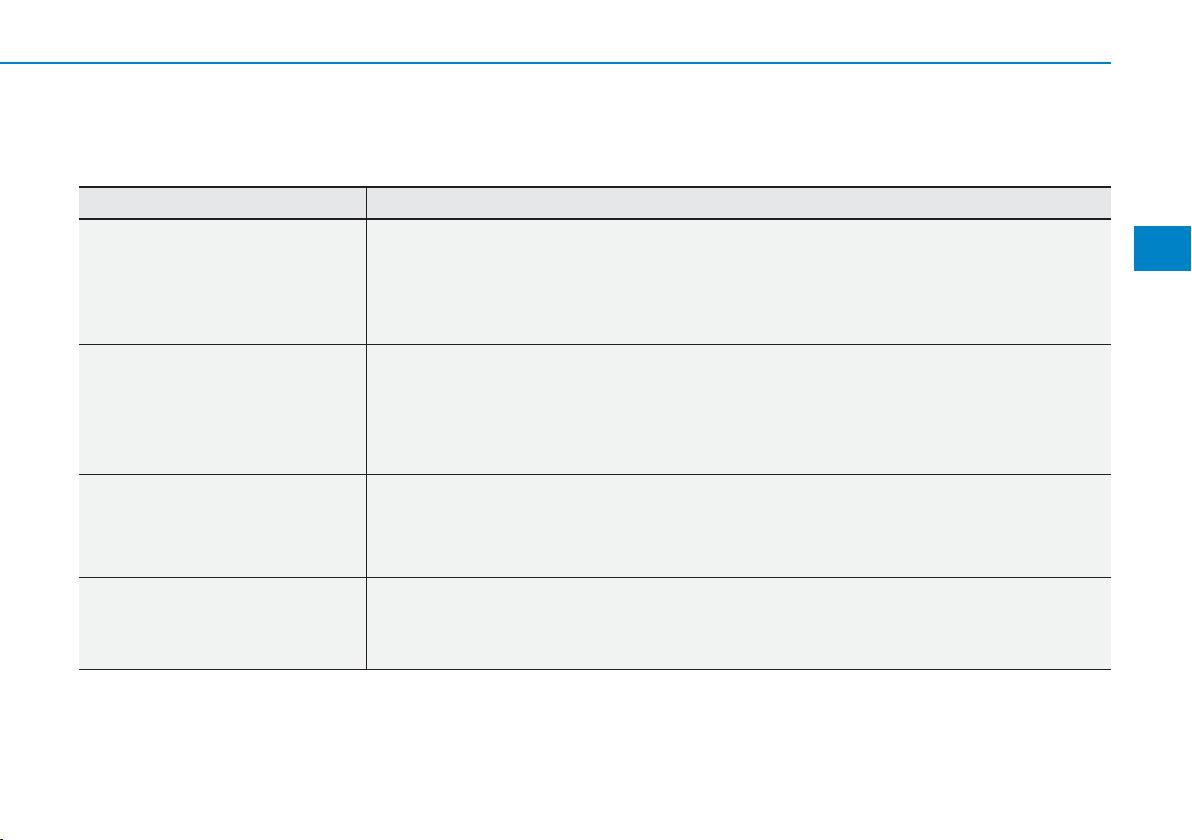
Task: Select the left header cell of table
Action: coord(222,203)
